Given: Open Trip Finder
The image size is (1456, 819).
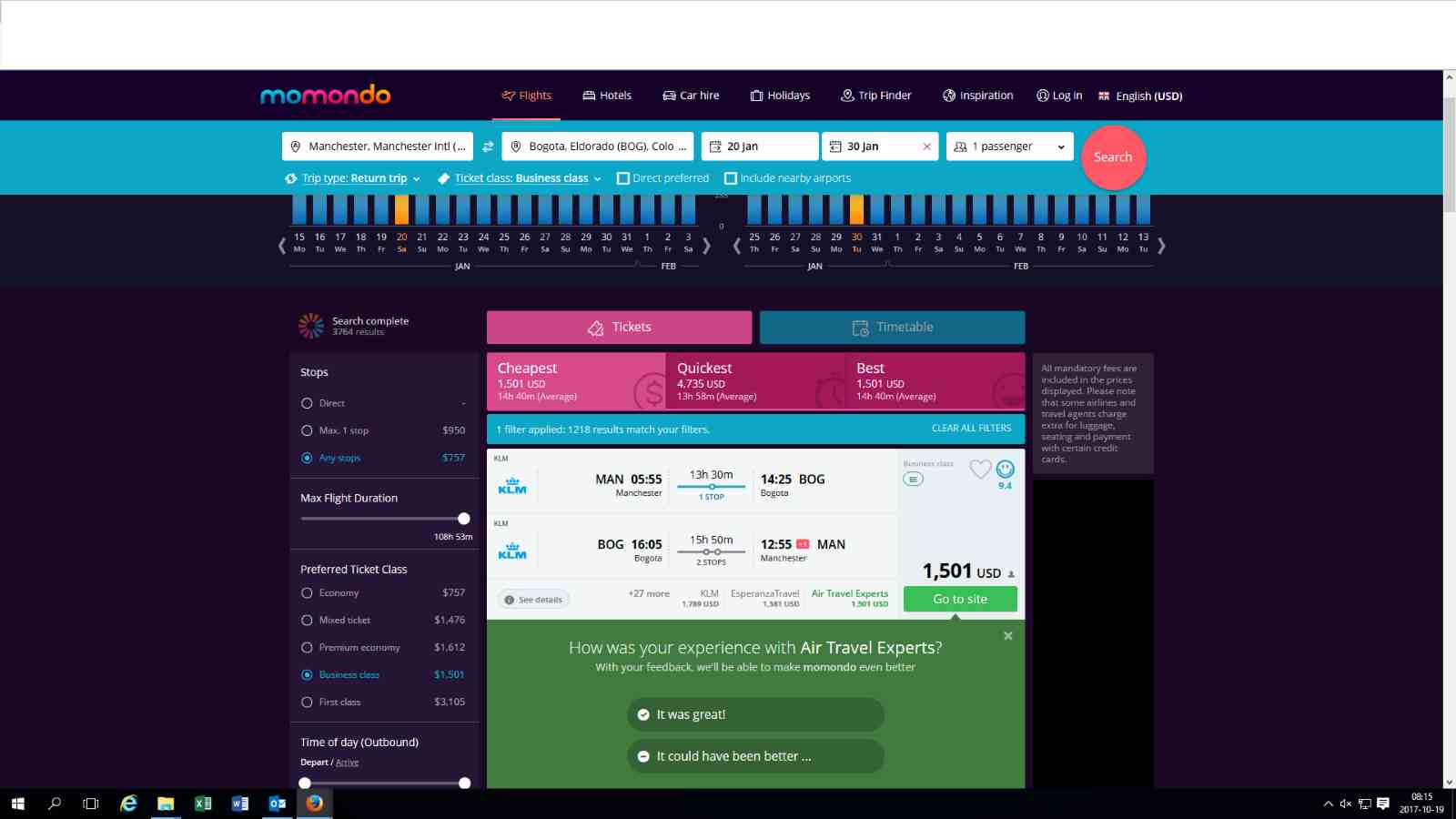Looking at the screenshot, I should (x=875, y=96).
